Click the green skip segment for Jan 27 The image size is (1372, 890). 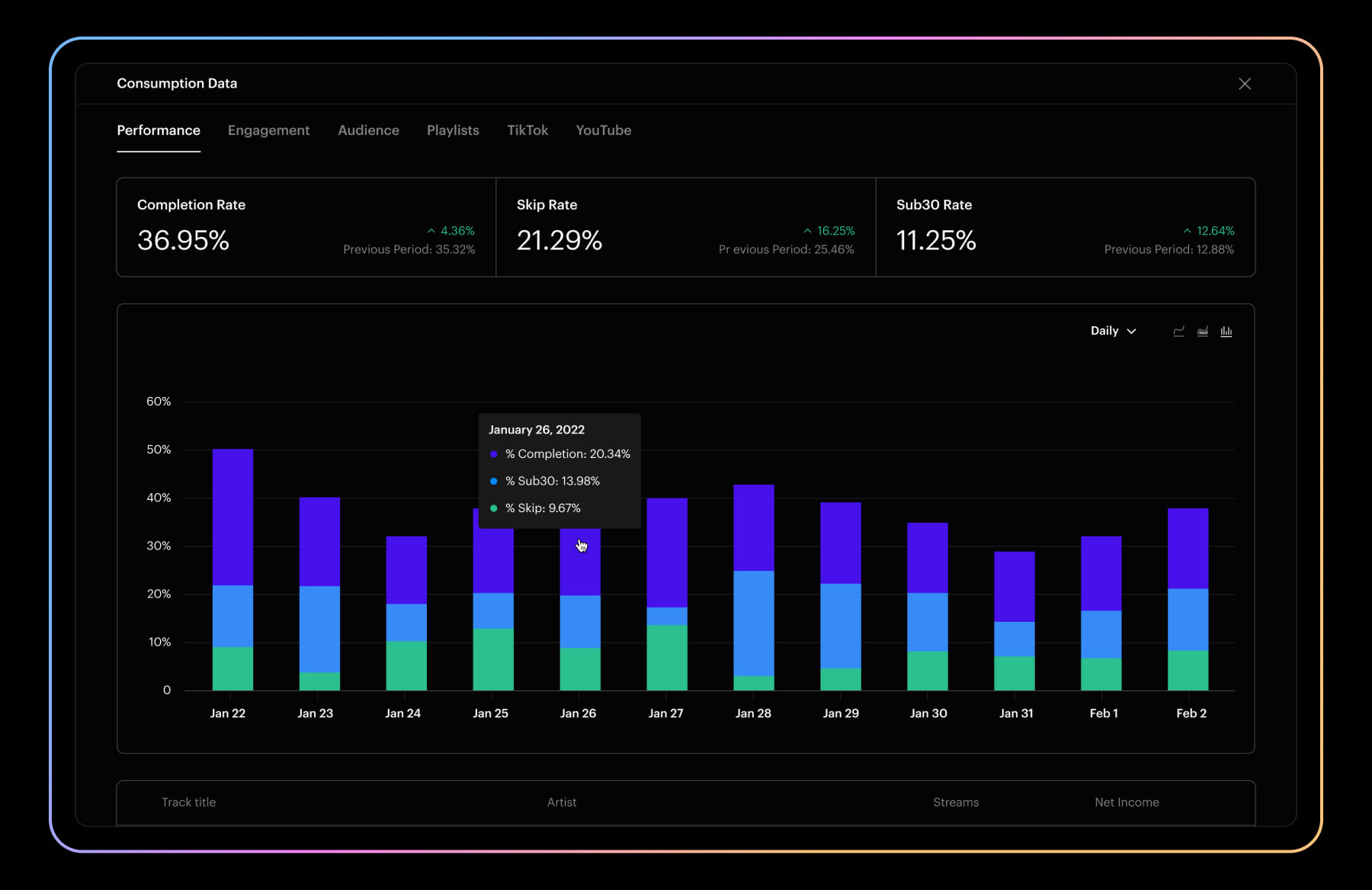tap(666, 657)
